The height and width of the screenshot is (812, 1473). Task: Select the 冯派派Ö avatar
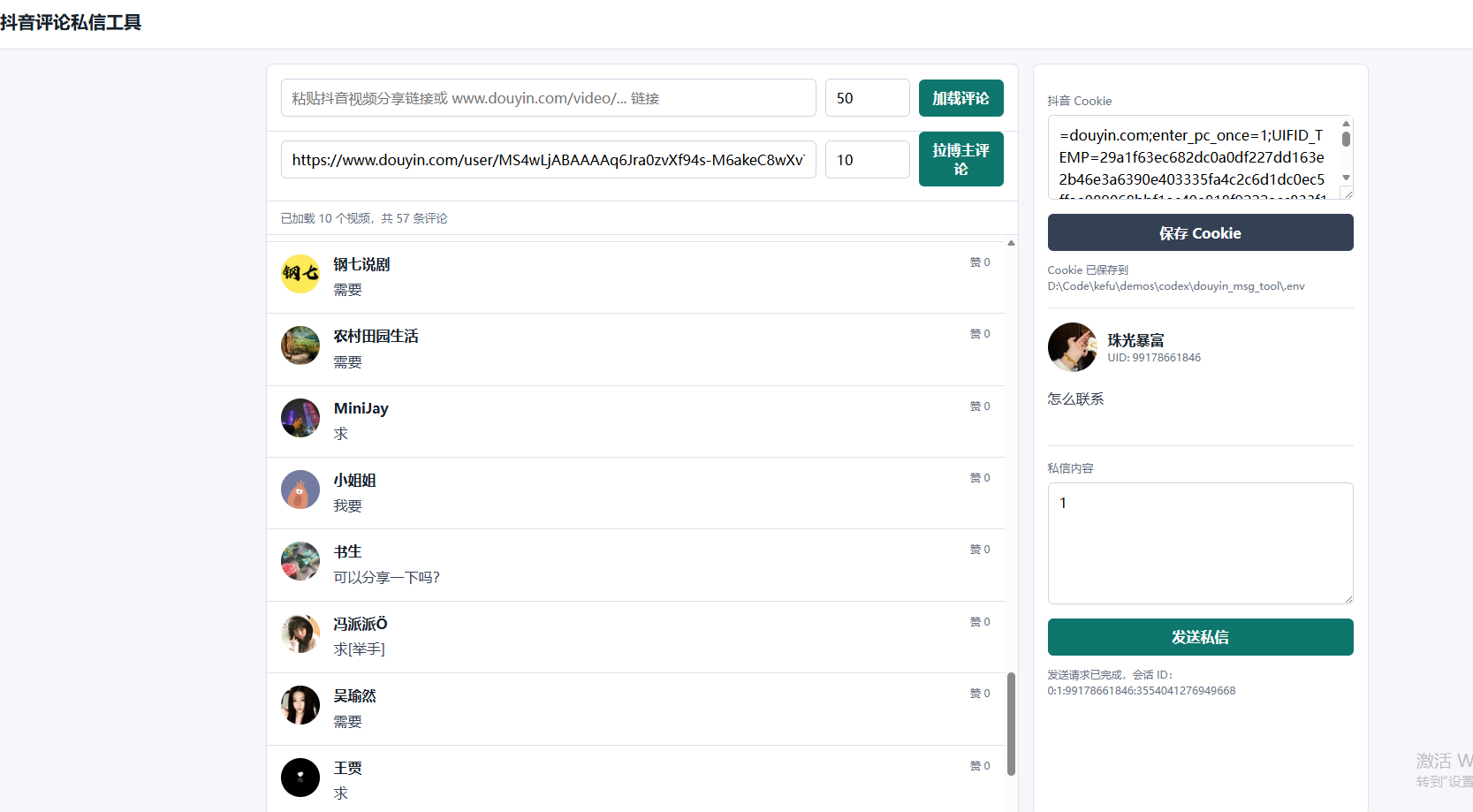[x=300, y=634]
